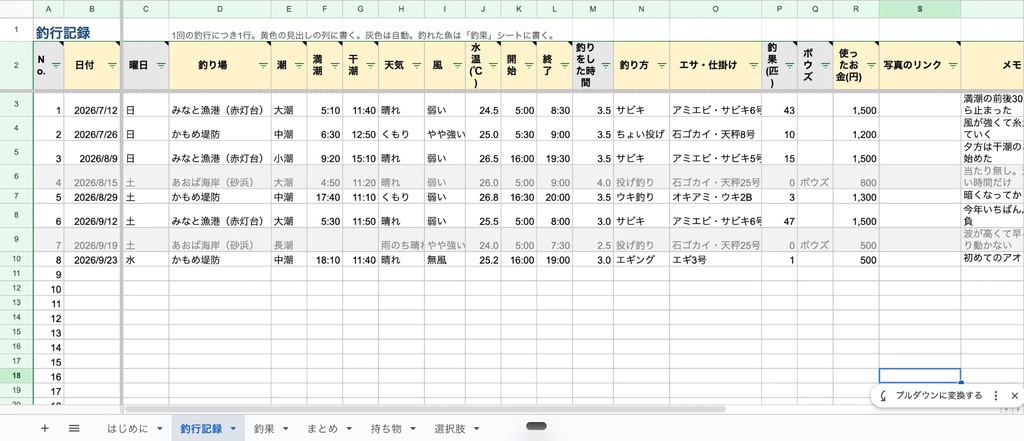This screenshot has width=1024, height=441.
Task: Open filter for 風 column header
Action: (457, 65)
